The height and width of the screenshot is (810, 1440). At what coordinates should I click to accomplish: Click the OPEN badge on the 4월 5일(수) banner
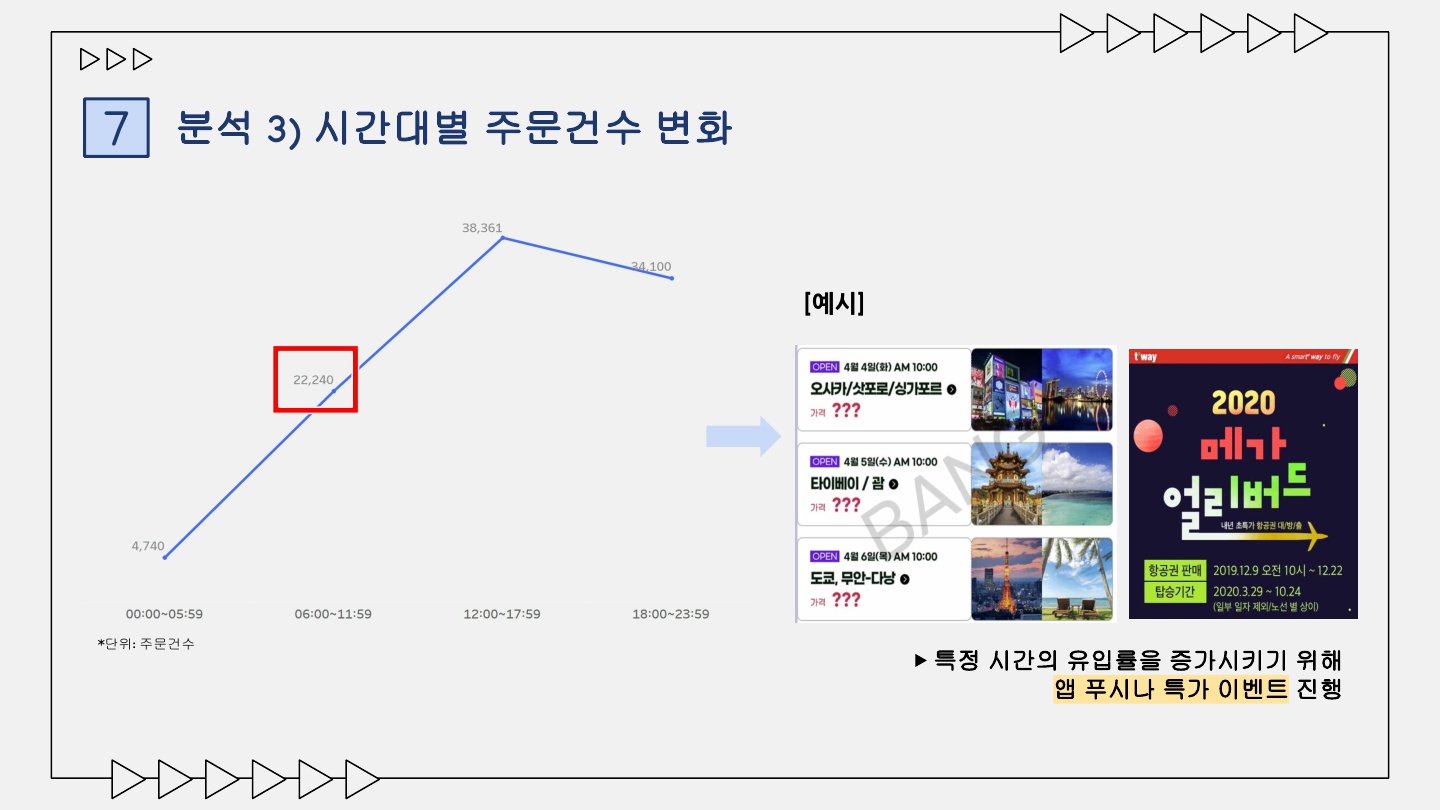pos(824,462)
